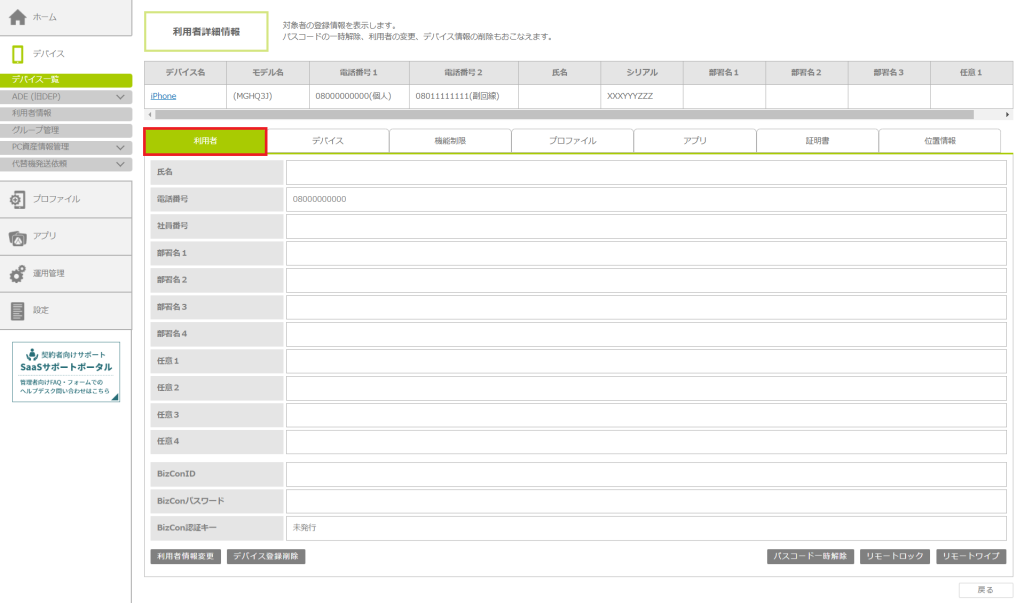Image resolution: width=1024 pixels, height=603 pixels.
Task: Expand the ADE (旧DEP) submenu
Action: (120, 97)
